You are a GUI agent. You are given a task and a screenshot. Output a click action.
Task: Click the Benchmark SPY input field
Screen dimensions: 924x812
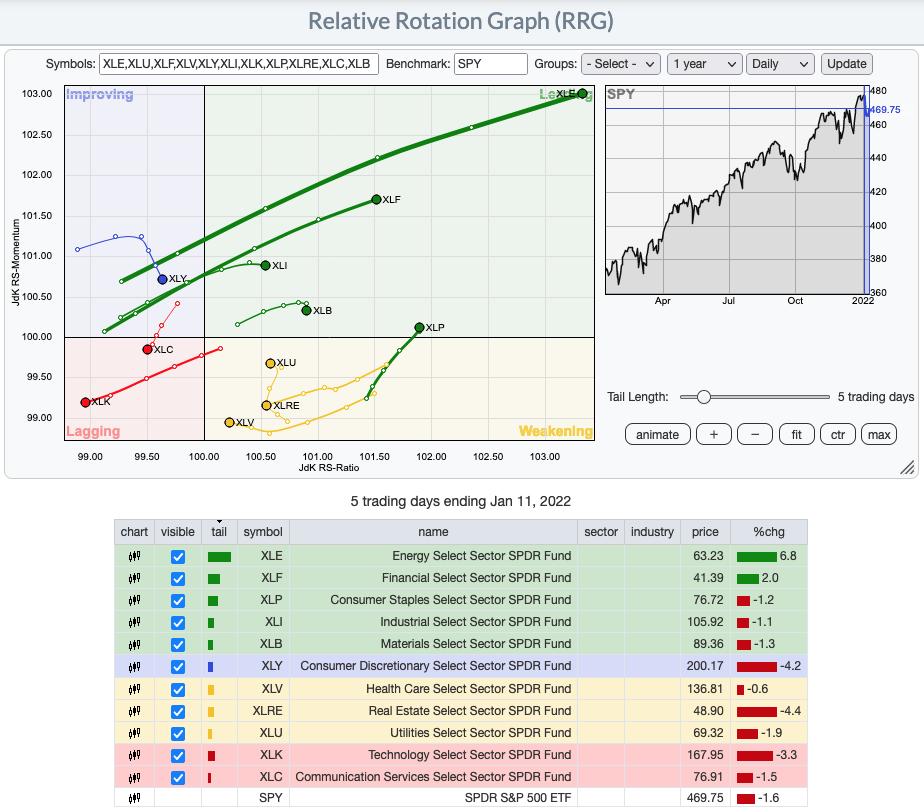[490, 64]
